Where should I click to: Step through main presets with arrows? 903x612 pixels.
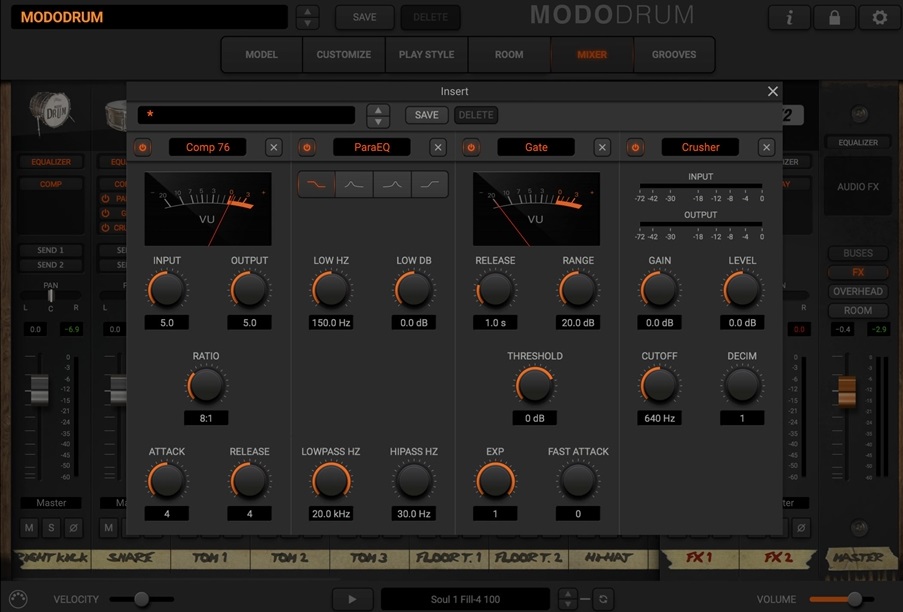[x=308, y=17]
